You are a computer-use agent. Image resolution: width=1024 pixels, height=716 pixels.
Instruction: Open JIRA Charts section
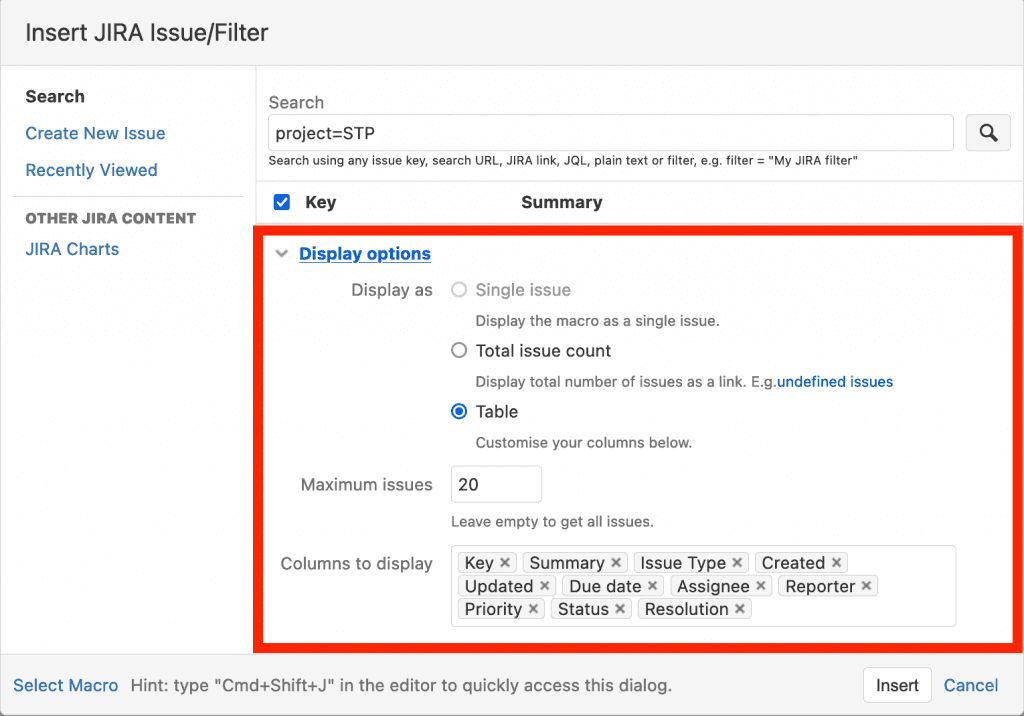[x=72, y=249]
